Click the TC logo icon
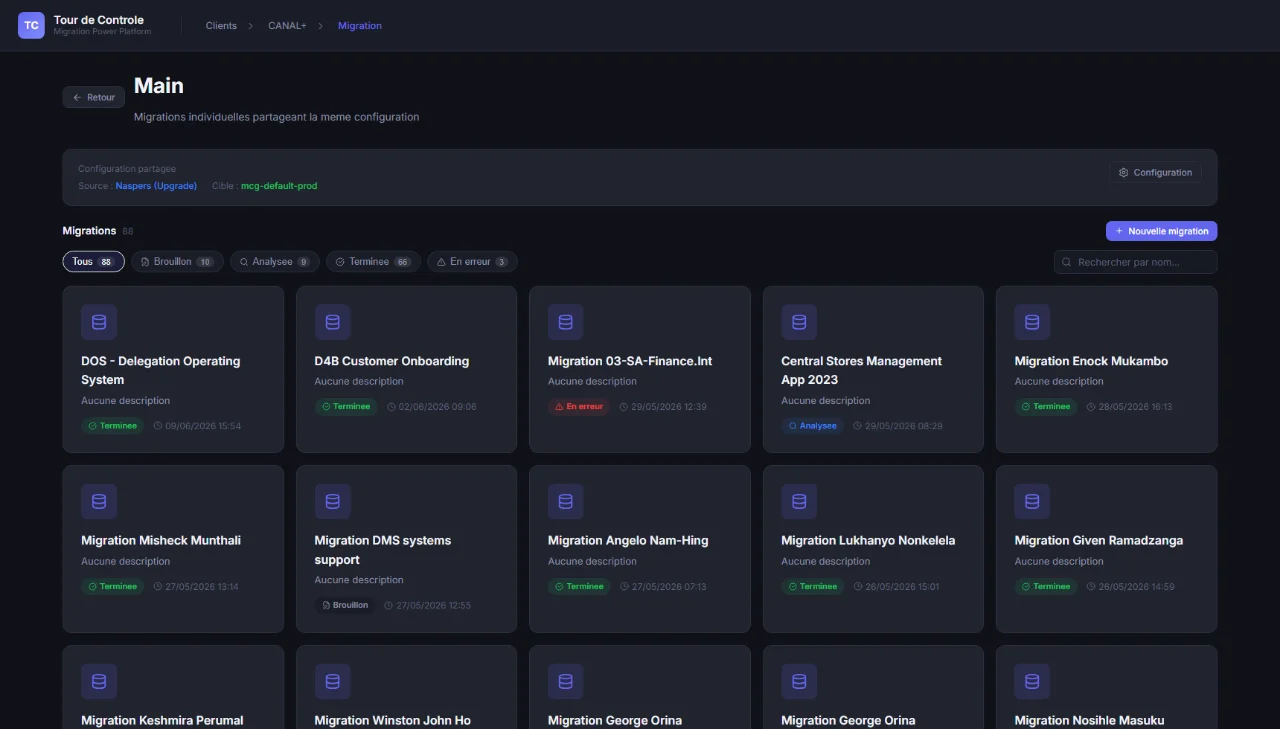The image size is (1280, 729). pos(31,25)
